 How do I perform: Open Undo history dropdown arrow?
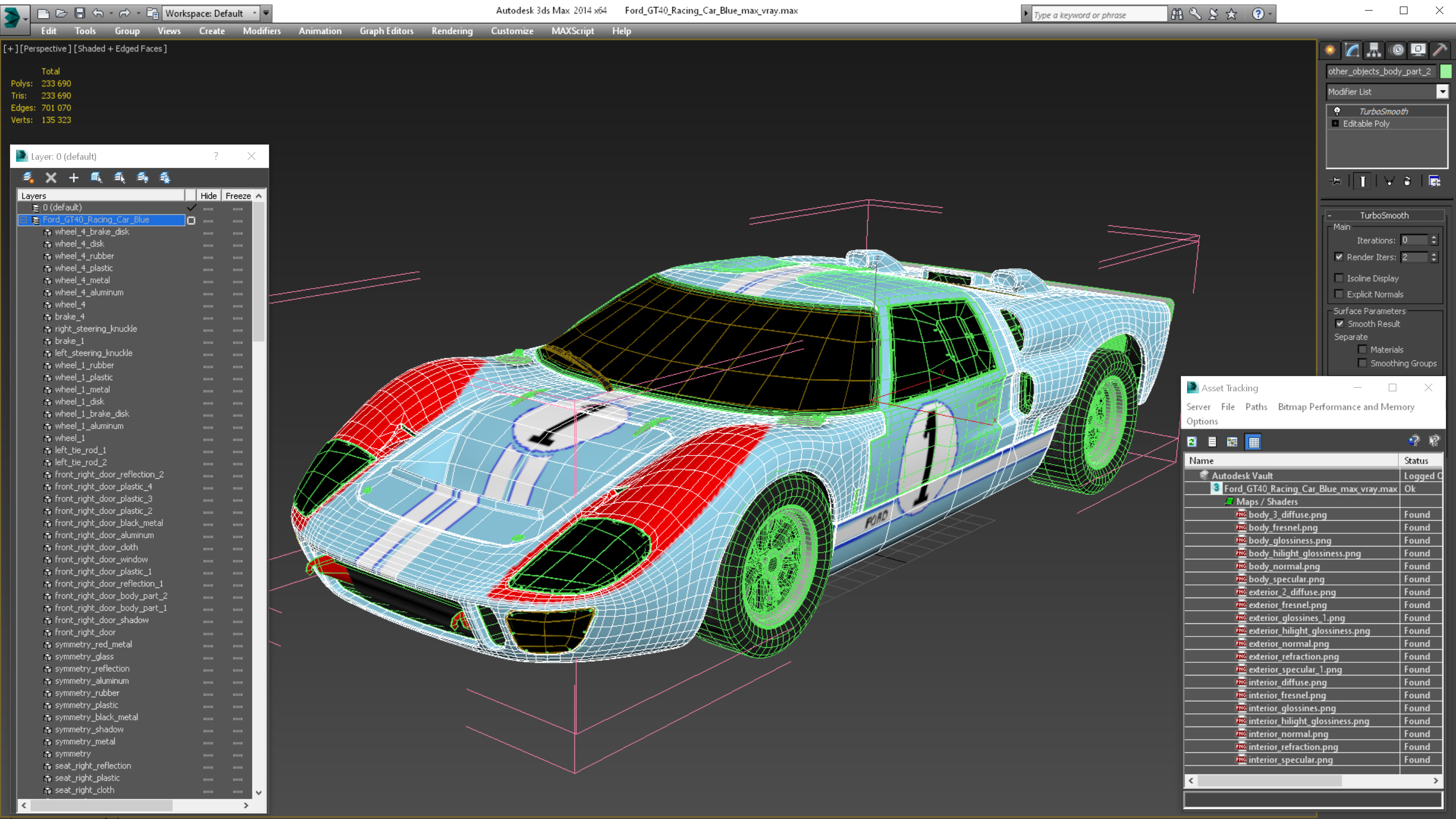click(111, 13)
